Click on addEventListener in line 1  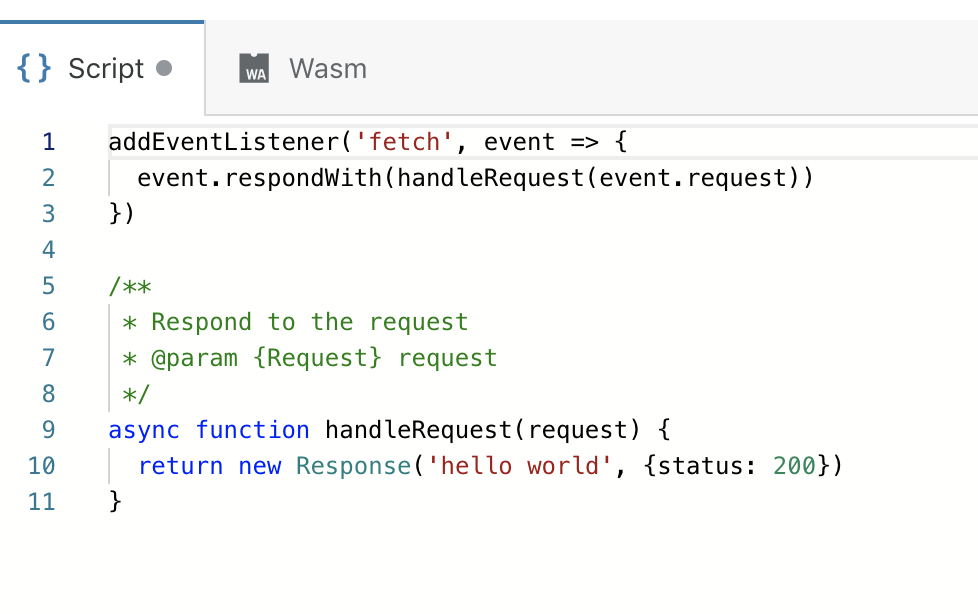click(x=224, y=142)
